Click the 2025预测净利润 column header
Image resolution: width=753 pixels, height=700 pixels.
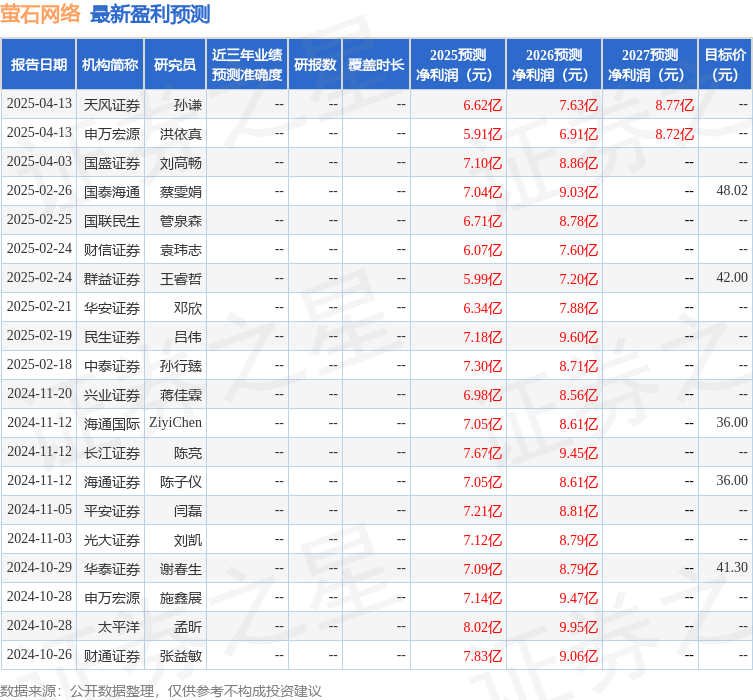point(457,65)
